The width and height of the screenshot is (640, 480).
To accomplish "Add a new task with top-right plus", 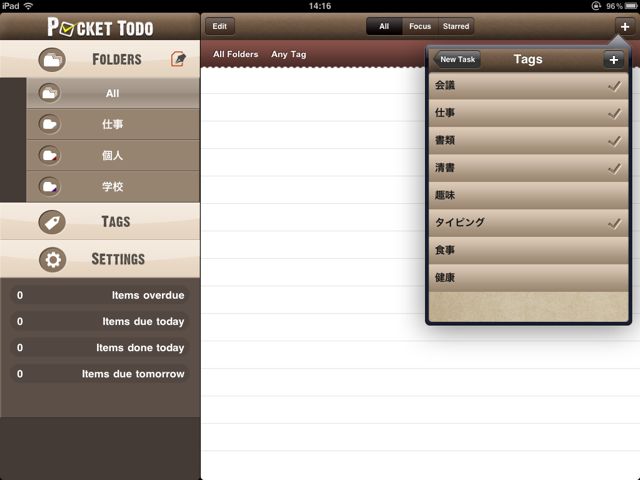I will pos(624,27).
